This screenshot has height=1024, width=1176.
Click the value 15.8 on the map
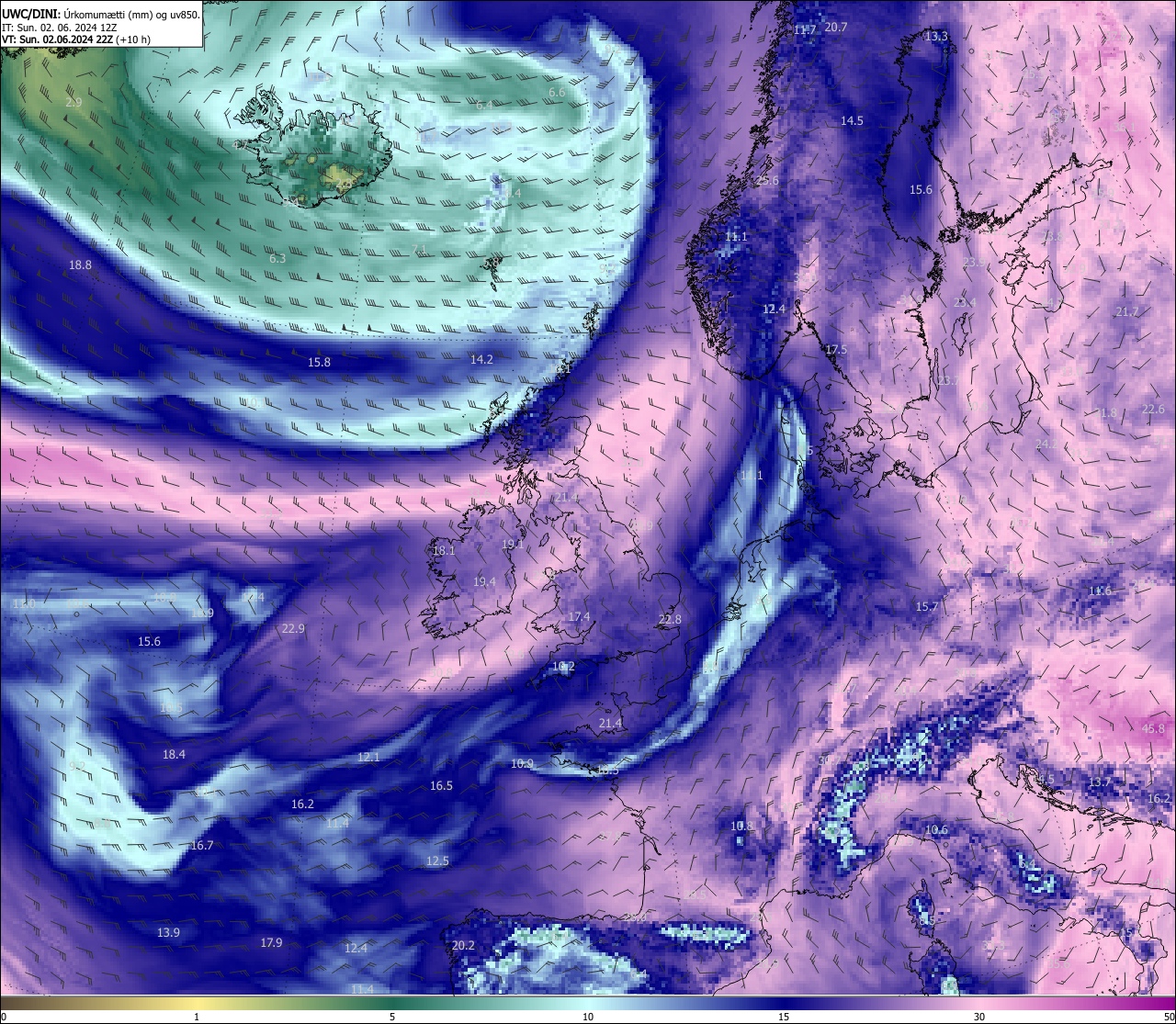(x=319, y=363)
